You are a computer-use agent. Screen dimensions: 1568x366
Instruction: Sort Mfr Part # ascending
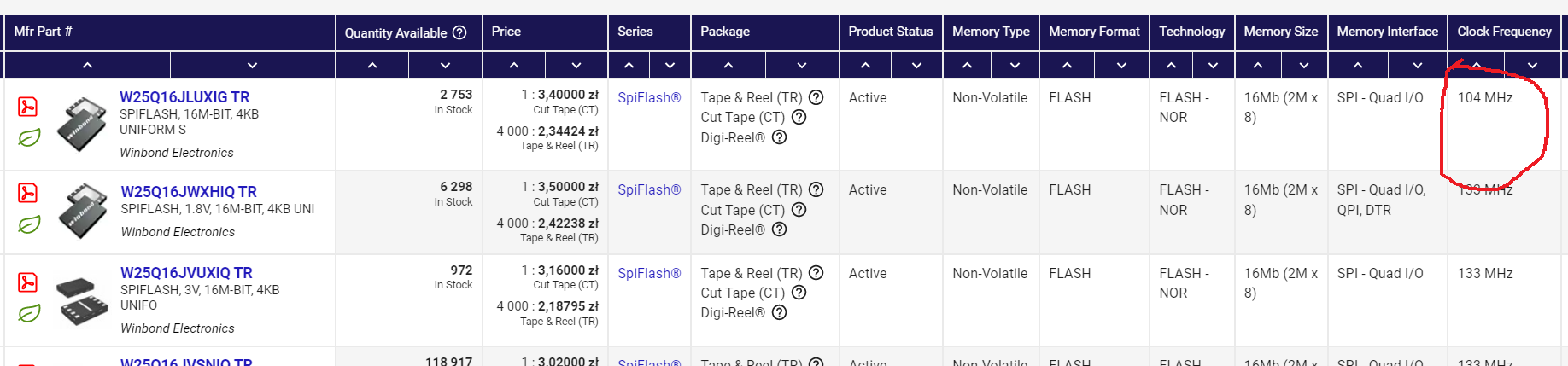coord(87,65)
